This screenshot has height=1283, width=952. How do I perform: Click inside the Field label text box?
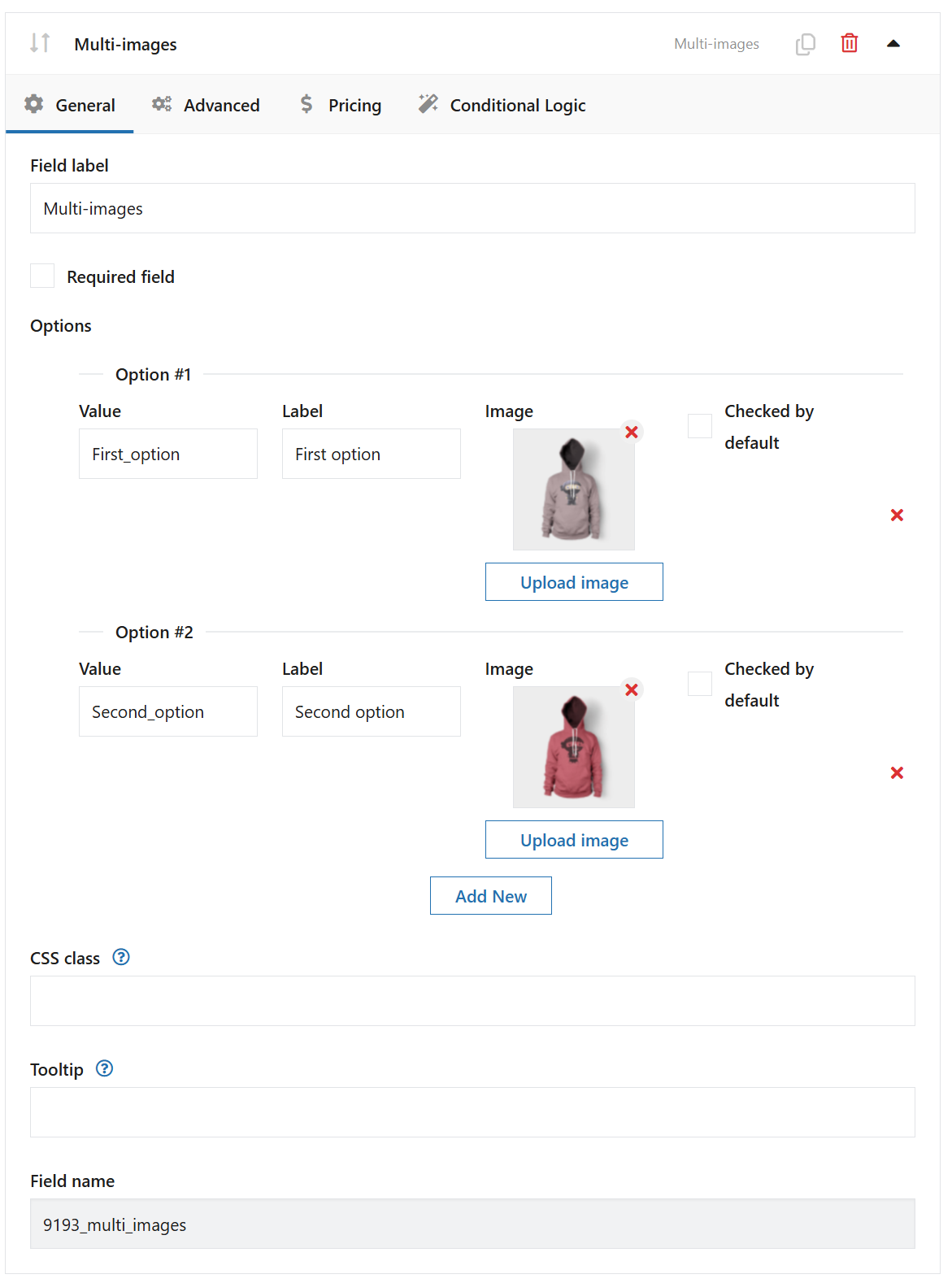474,208
